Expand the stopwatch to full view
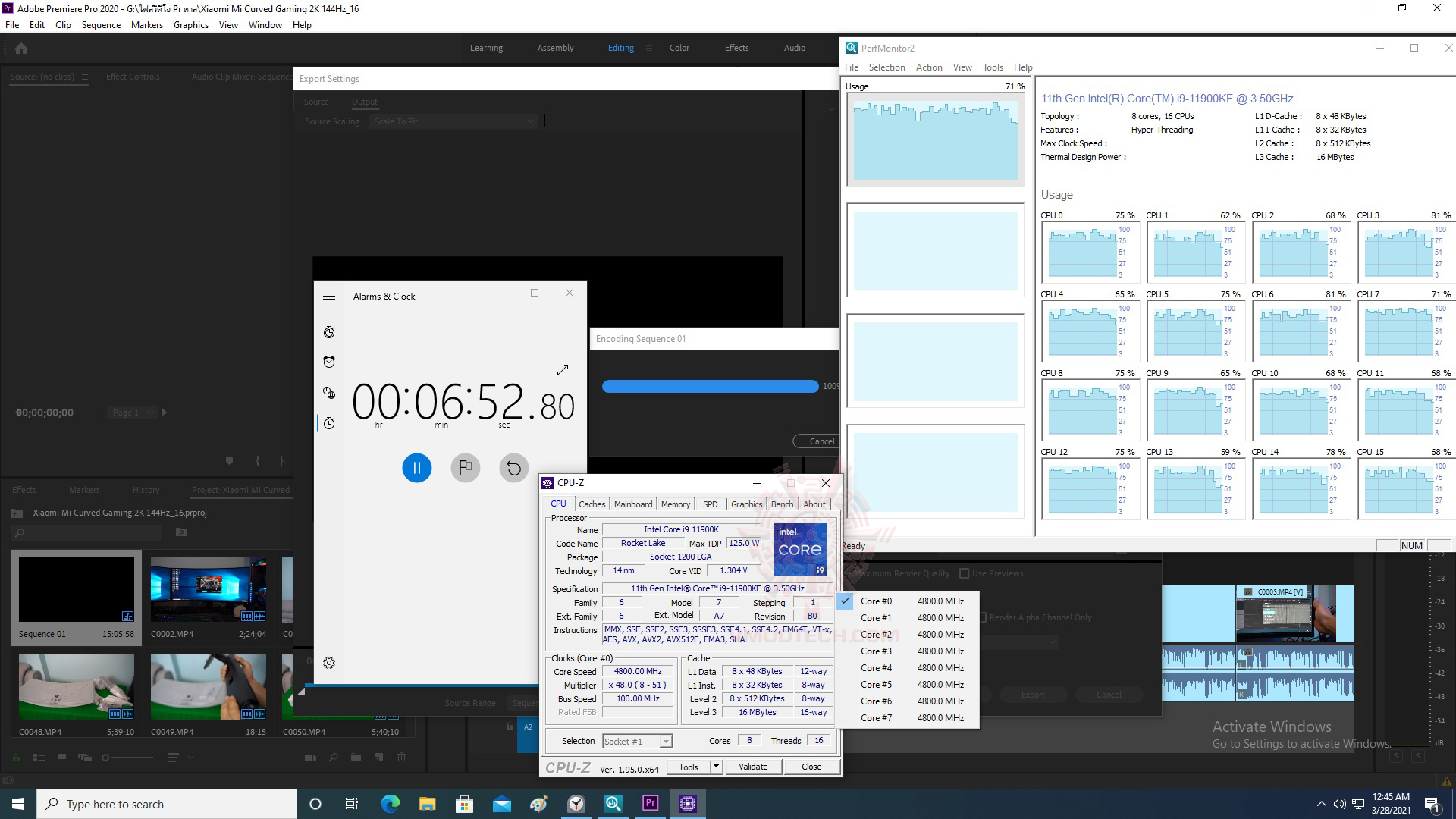 (562, 370)
